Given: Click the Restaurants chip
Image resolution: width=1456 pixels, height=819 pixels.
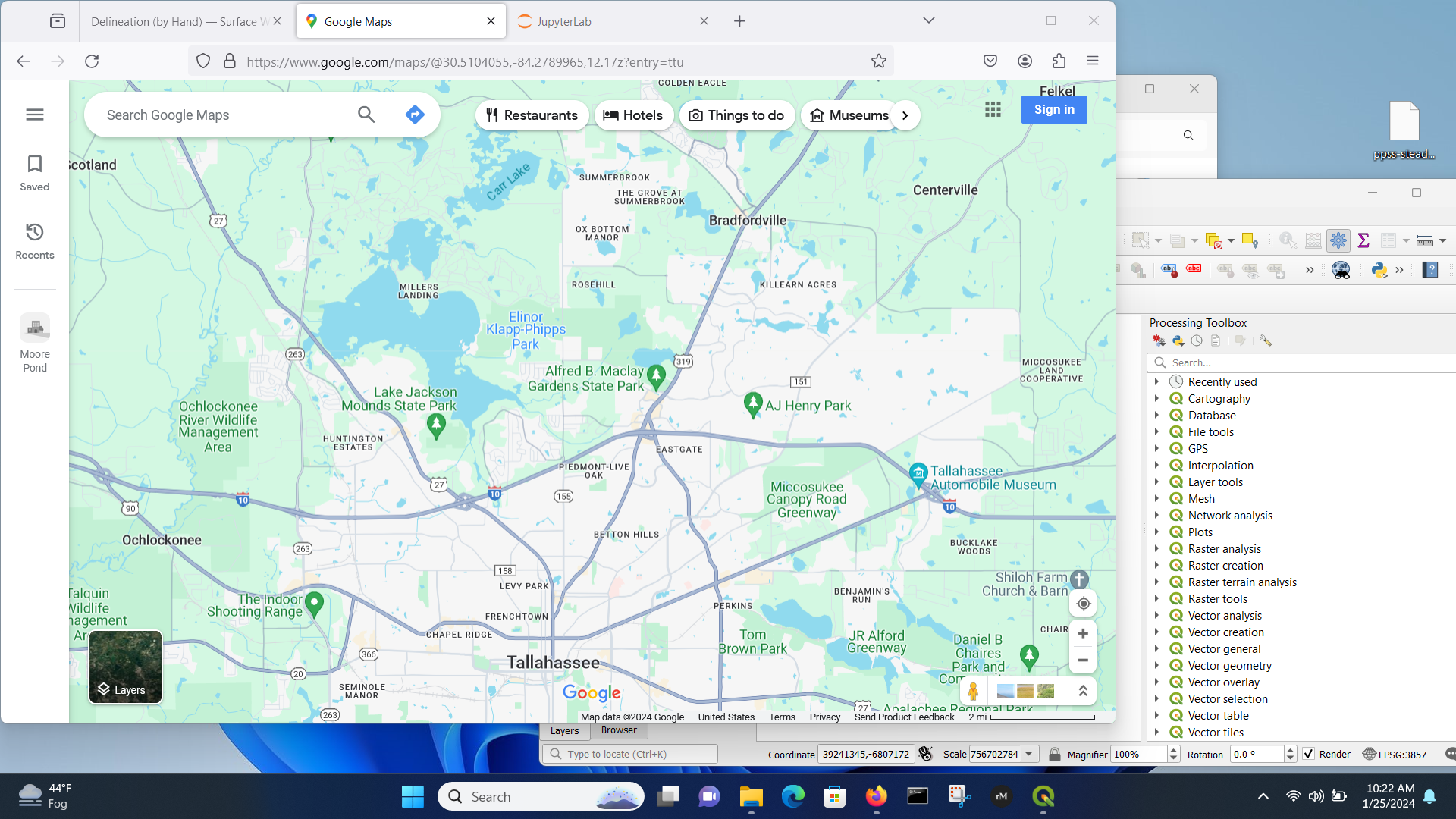Looking at the screenshot, I should [532, 115].
